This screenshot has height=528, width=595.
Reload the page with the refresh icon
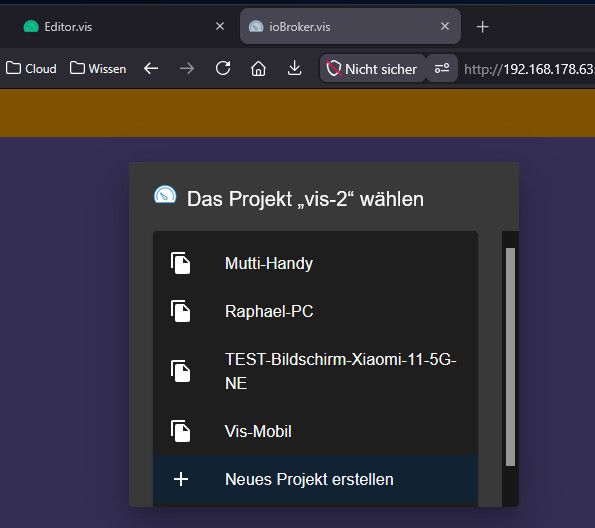tap(223, 69)
